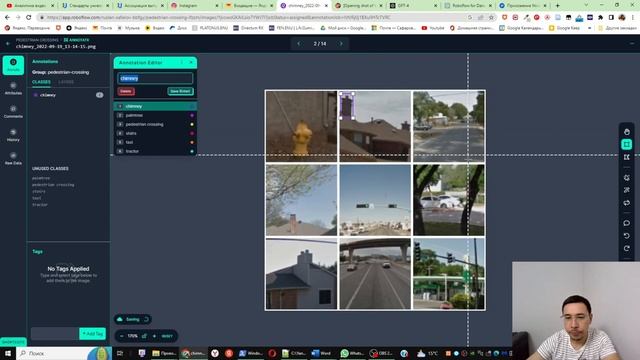Select the polygon tool
This screenshot has height=360, width=640.
pos(627,157)
